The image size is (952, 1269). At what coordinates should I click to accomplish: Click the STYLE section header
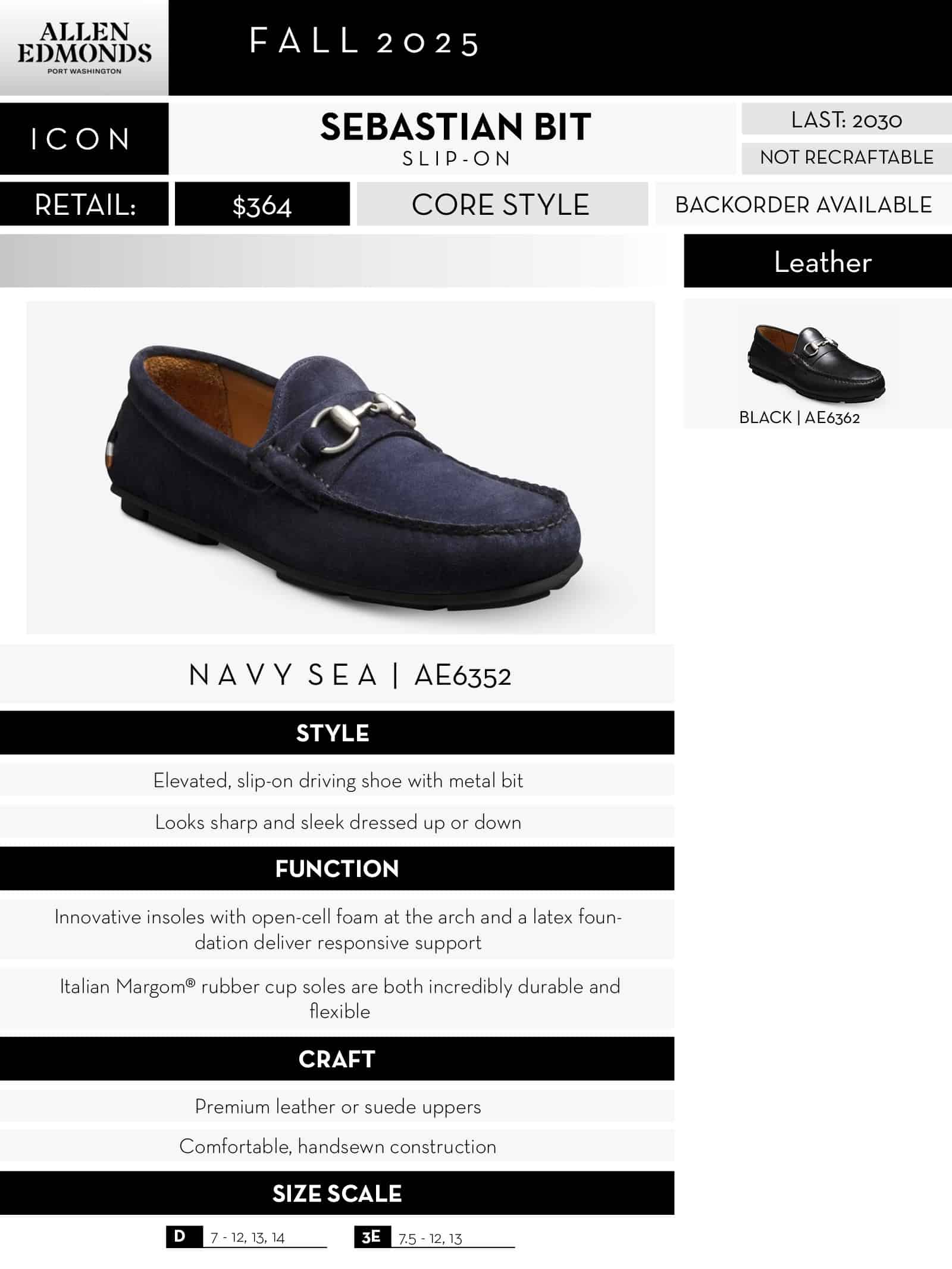coord(333,733)
